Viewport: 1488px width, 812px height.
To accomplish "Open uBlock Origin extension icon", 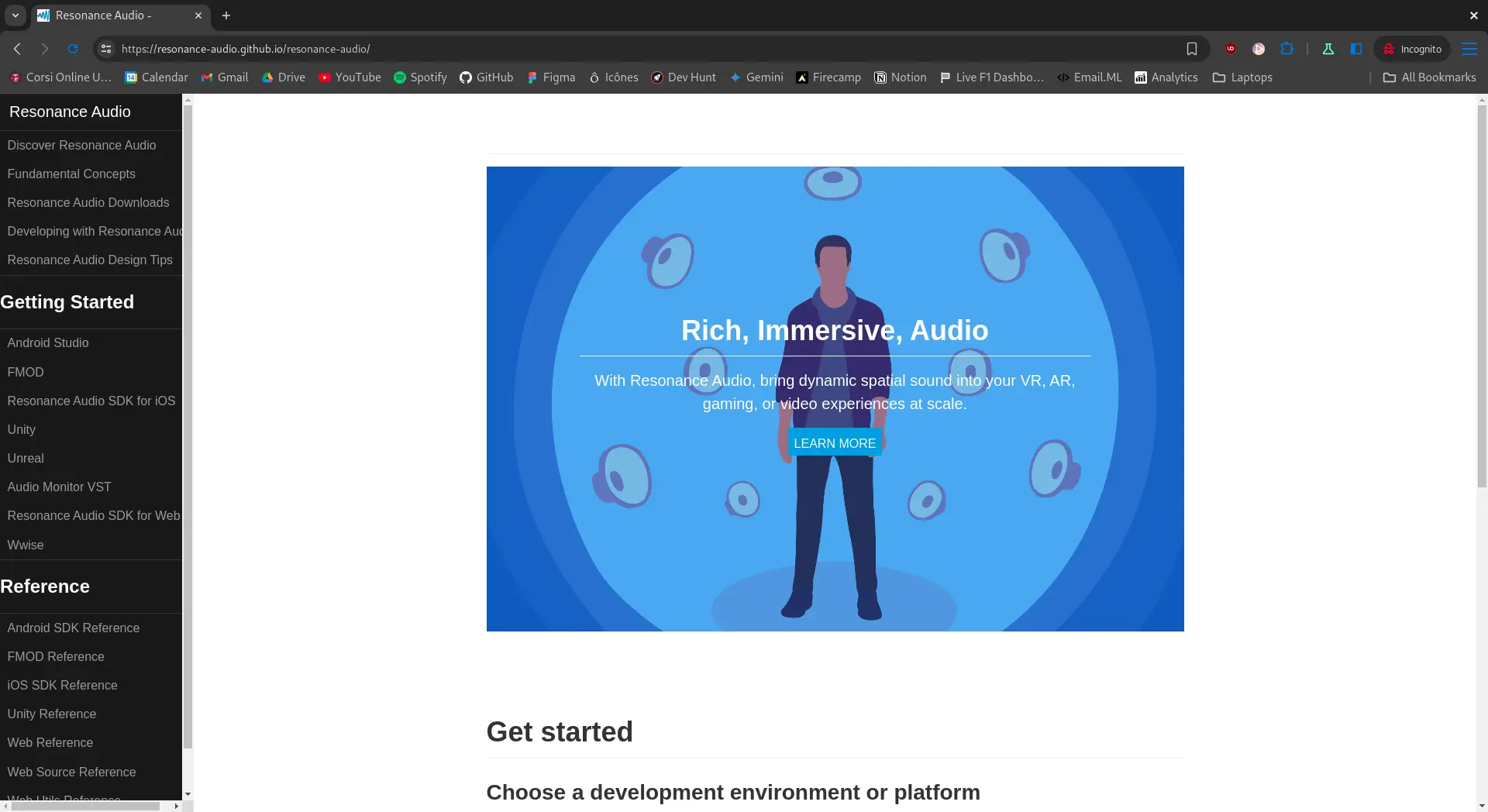I will point(1231,49).
